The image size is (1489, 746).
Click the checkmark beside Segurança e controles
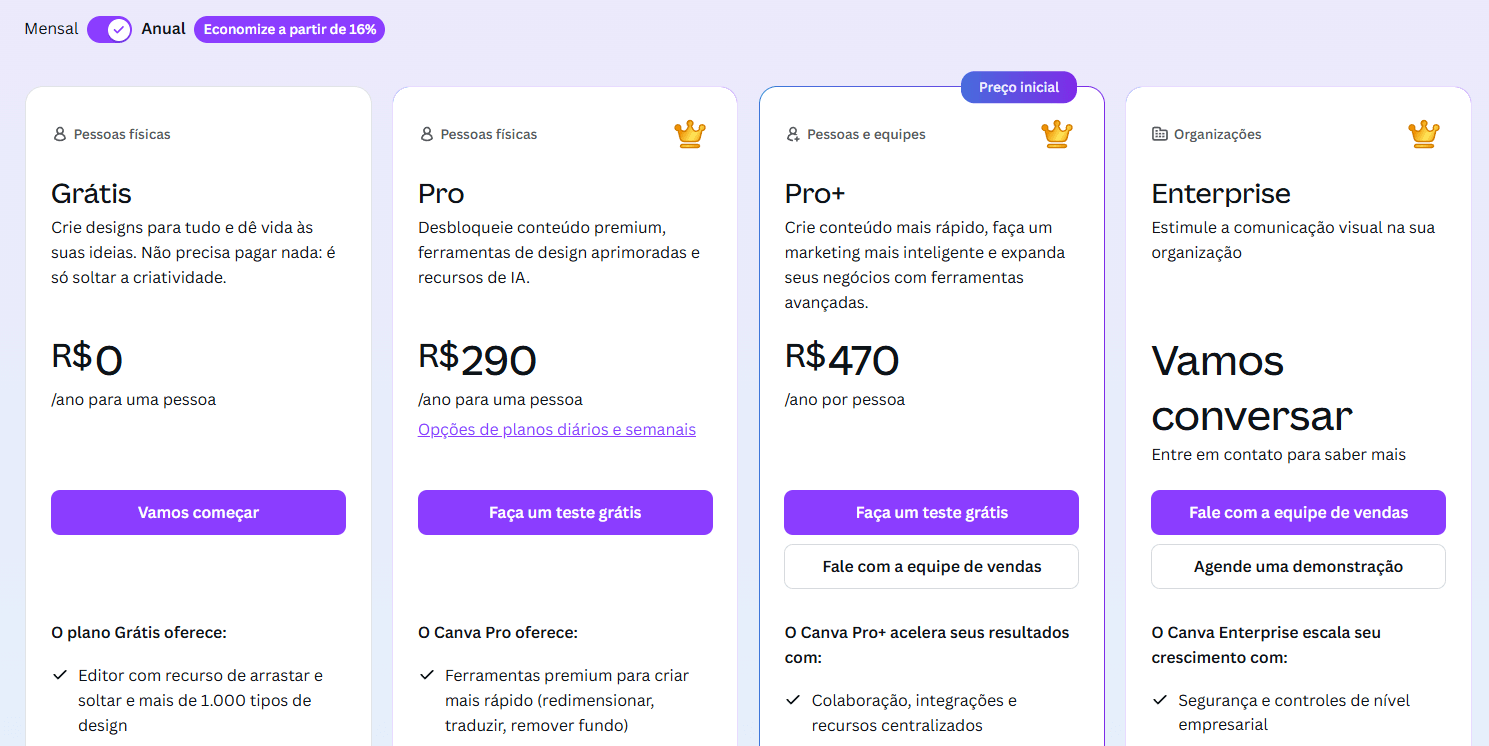[1161, 701]
